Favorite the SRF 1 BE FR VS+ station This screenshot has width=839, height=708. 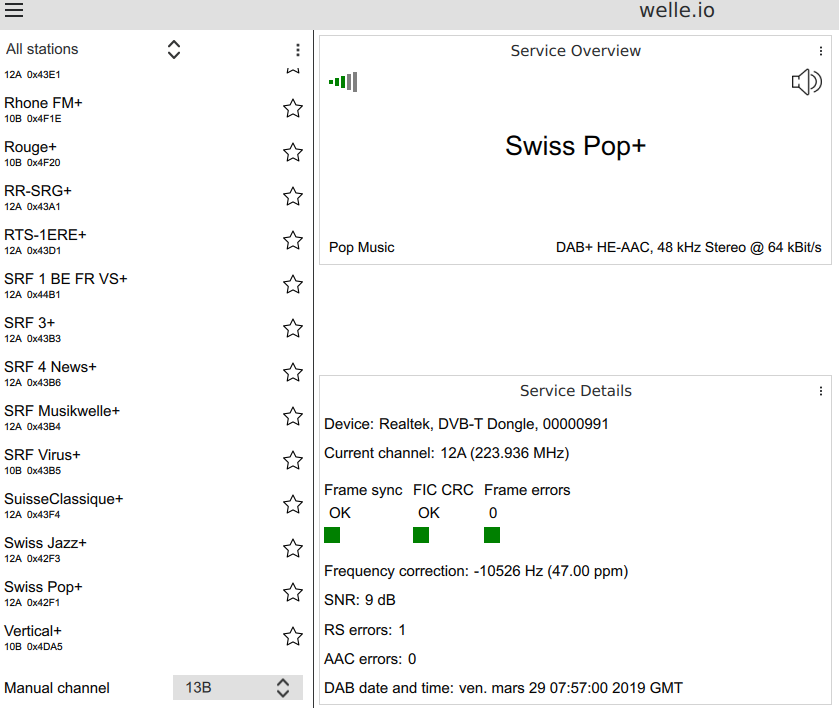pyautogui.click(x=293, y=284)
